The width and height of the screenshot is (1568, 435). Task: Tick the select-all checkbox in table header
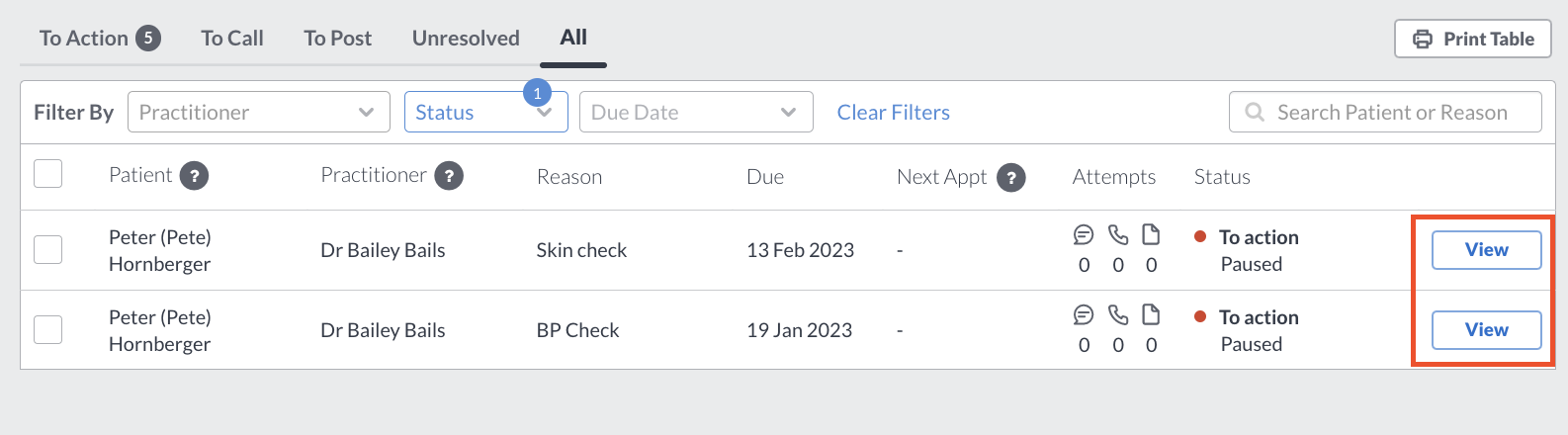pos(48,174)
